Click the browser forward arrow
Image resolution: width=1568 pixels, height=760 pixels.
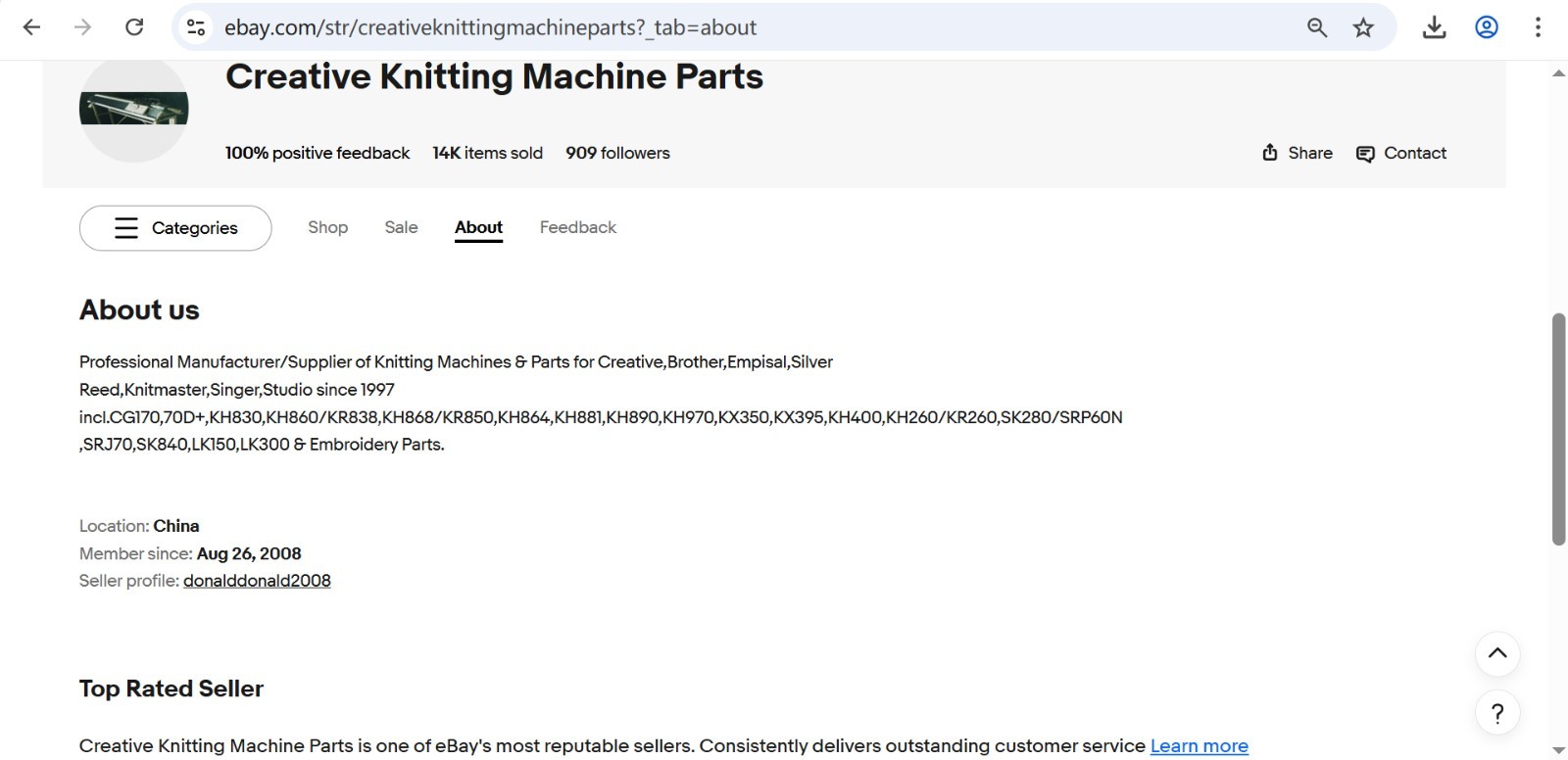pyautogui.click(x=83, y=27)
